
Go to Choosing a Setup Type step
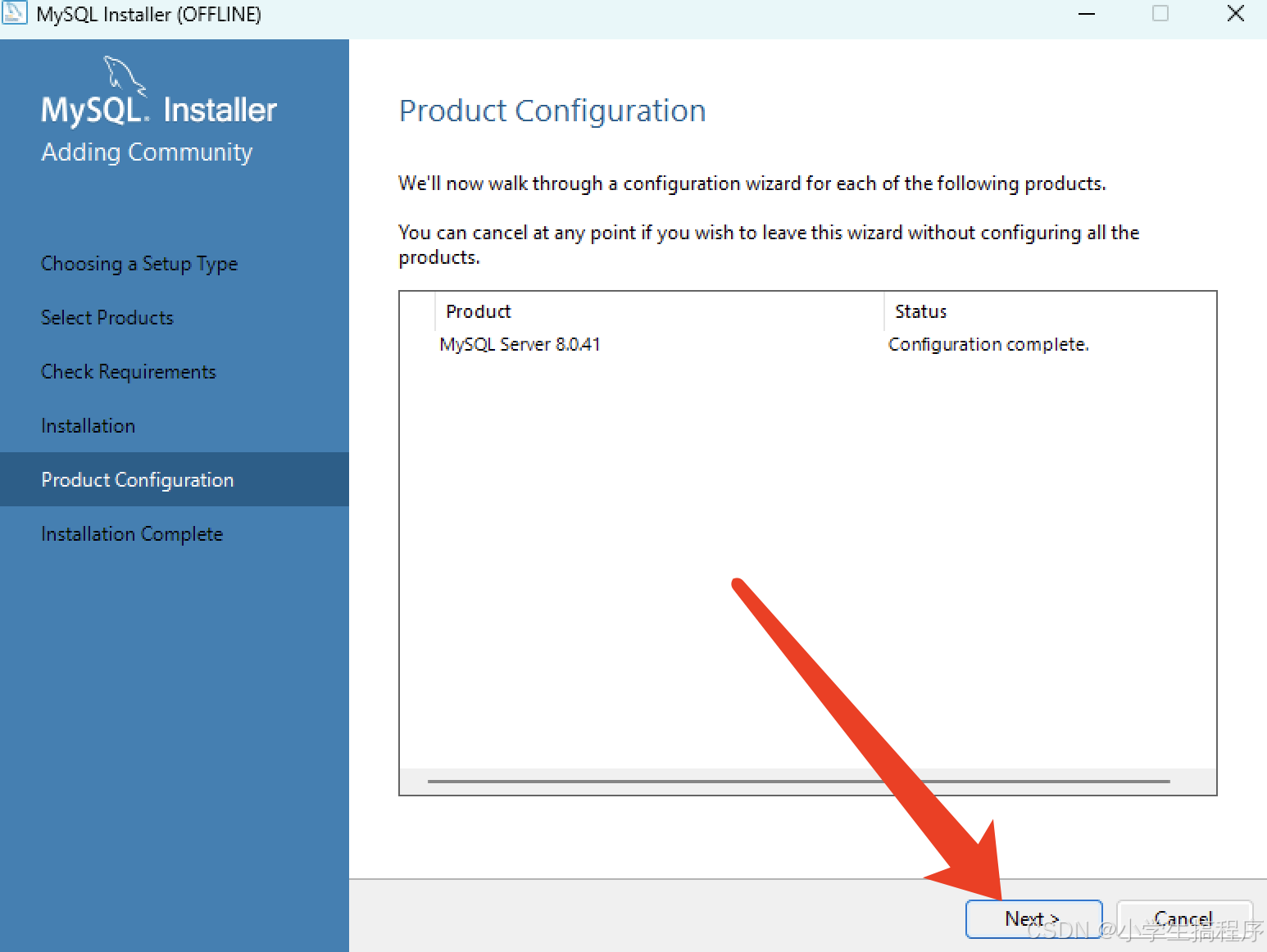point(139,264)
